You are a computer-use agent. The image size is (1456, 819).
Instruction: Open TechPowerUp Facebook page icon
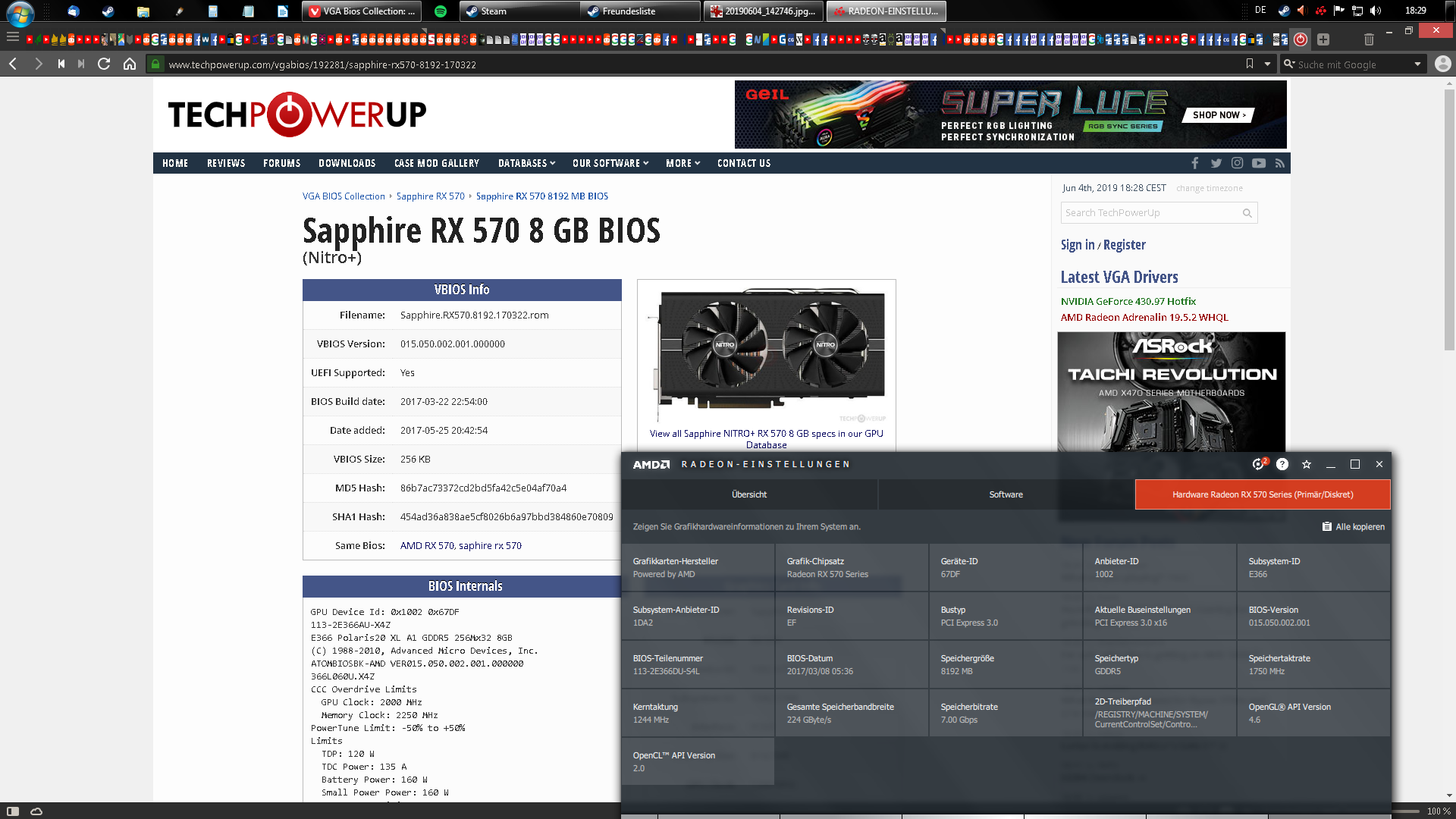click(x=1195, y=163)
